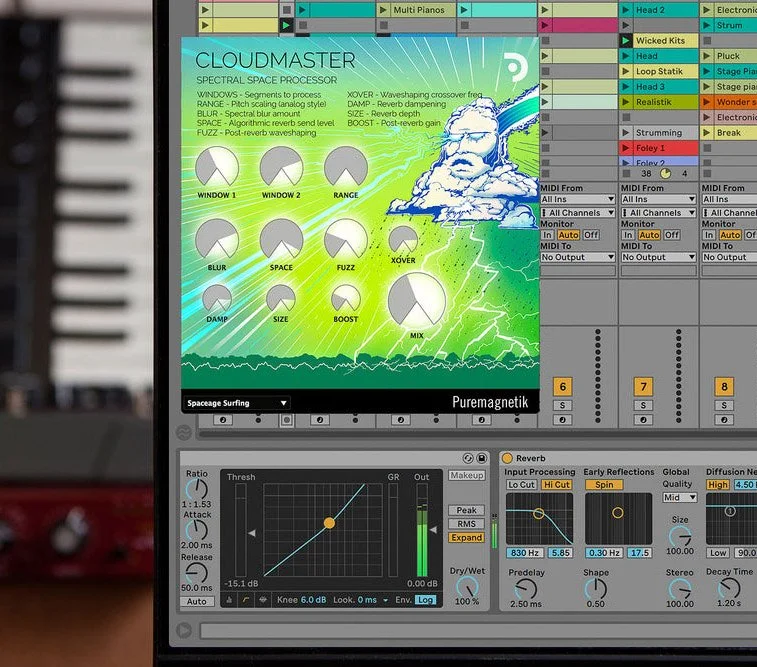Launch the Head 2 clip
Viewport: 757px width, 667px height.
pyautogui.click(x=626, y=10)
